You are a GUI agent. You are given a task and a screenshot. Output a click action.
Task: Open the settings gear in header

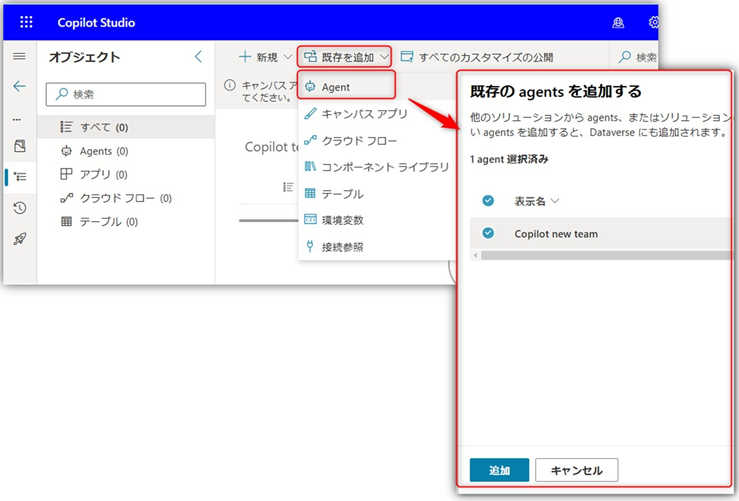point(654,22)
